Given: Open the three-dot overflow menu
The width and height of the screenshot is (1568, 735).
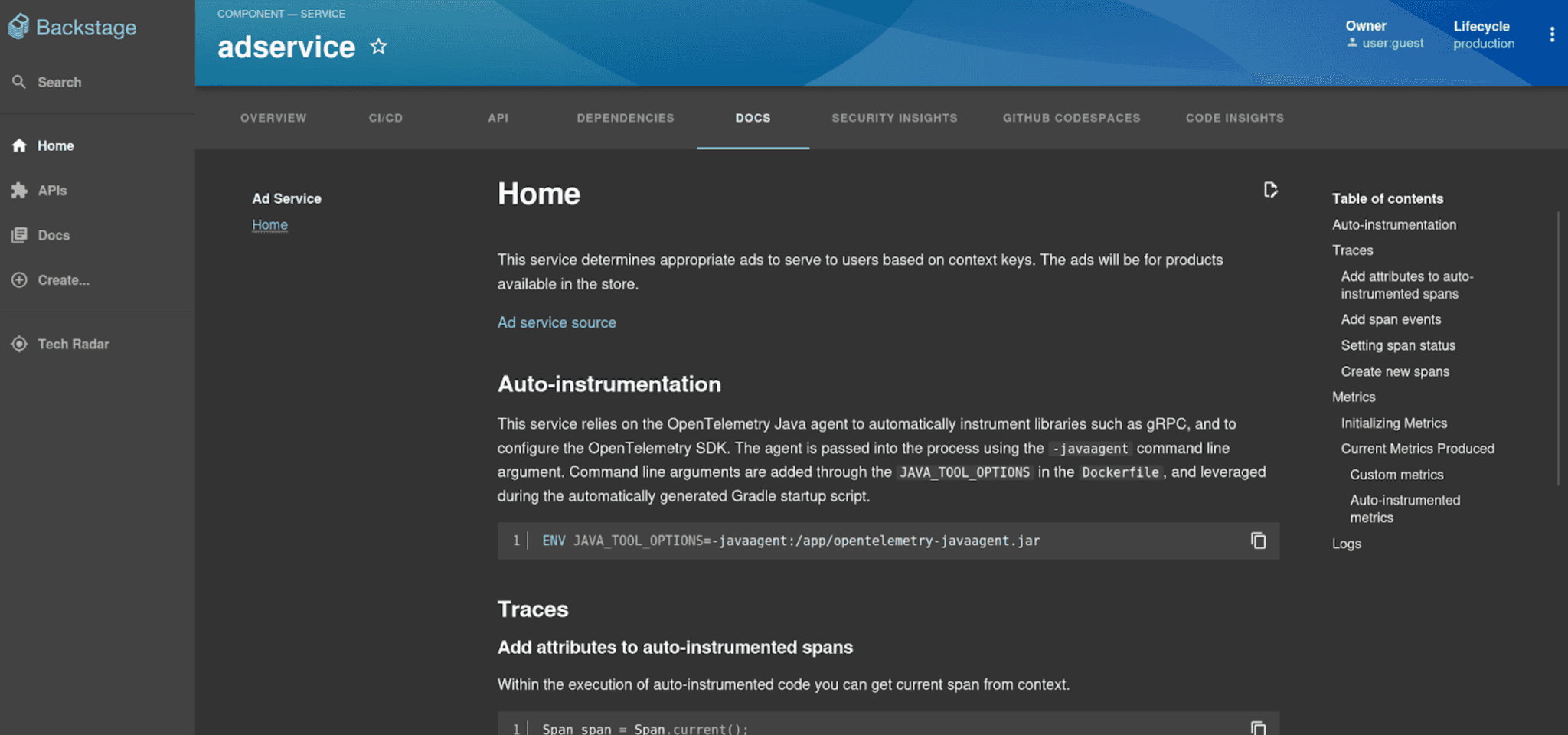Looking at the screenshot, I should [1553, 34].
